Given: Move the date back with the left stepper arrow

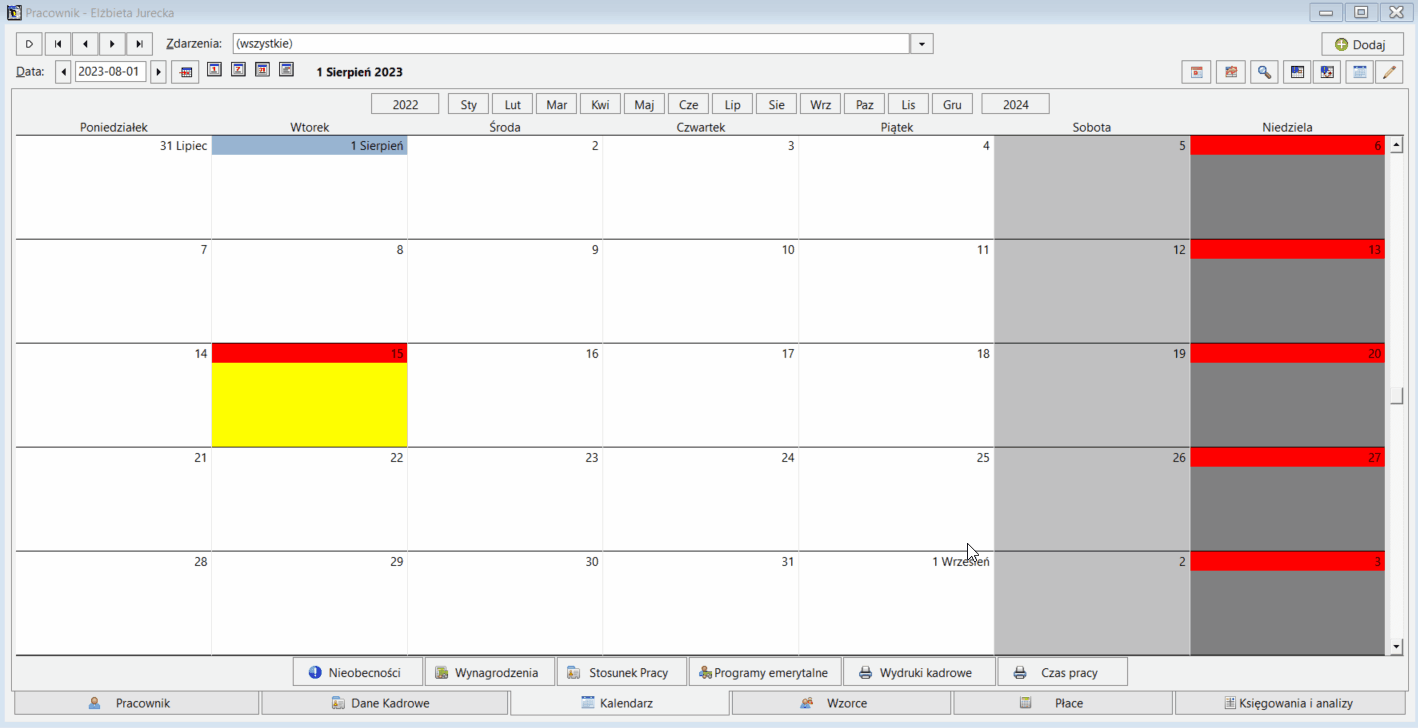Looking at the screenshot, I should pyautogui.click(x=63, y=72).
